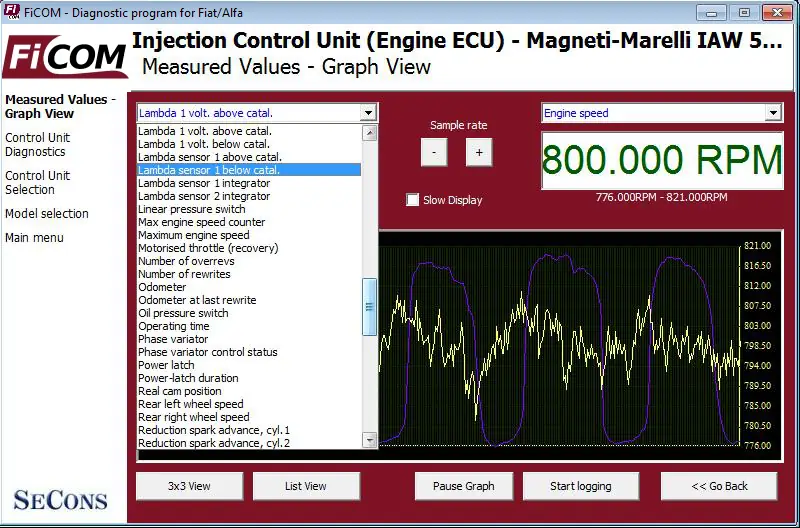Screen dimensions: 800x528
Task: Open the Lambda 1 volt. above catal. dropdown arrow
Action: click(x=368, y=113)
